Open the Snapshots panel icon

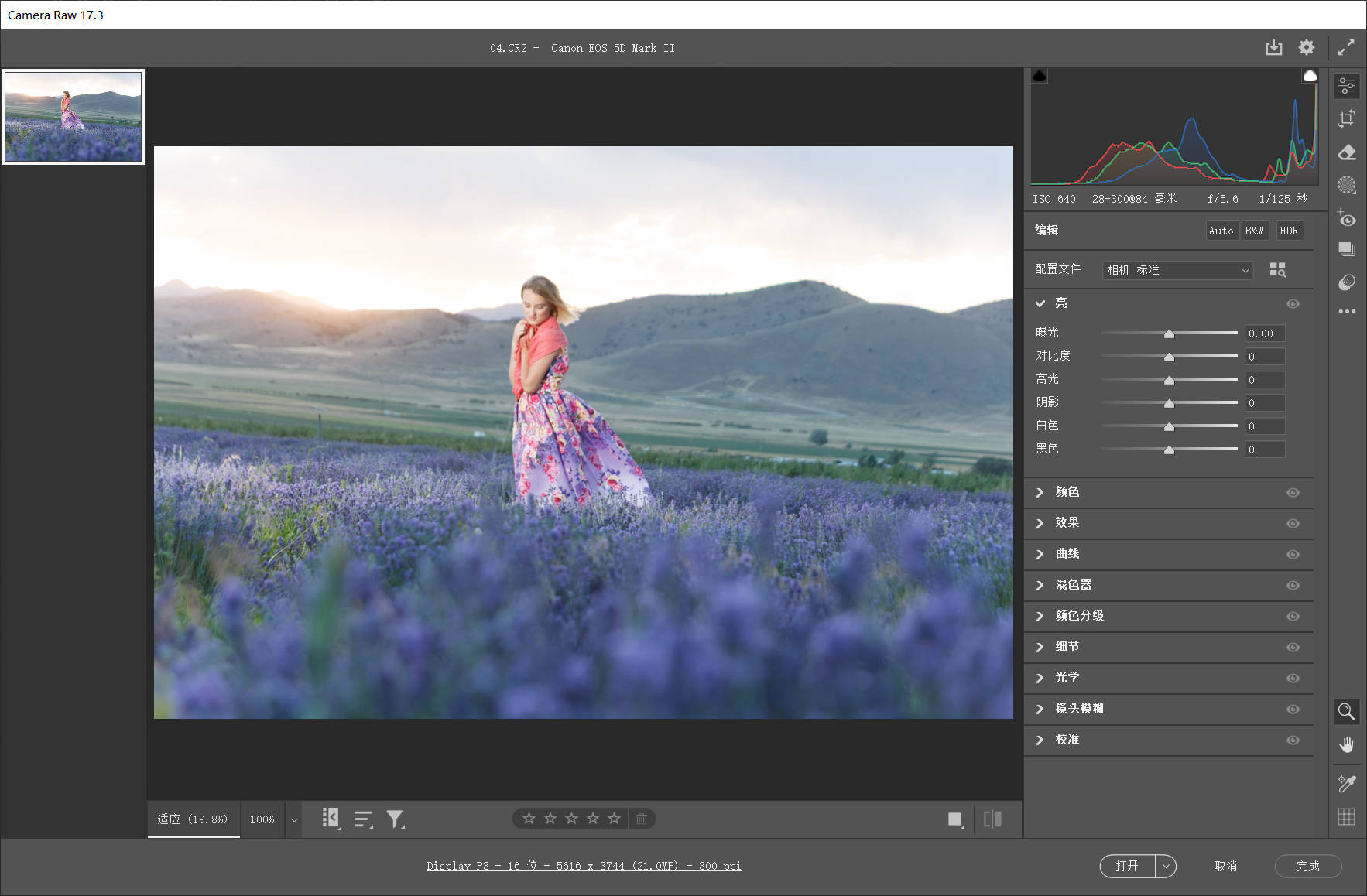coord(1347,249)
